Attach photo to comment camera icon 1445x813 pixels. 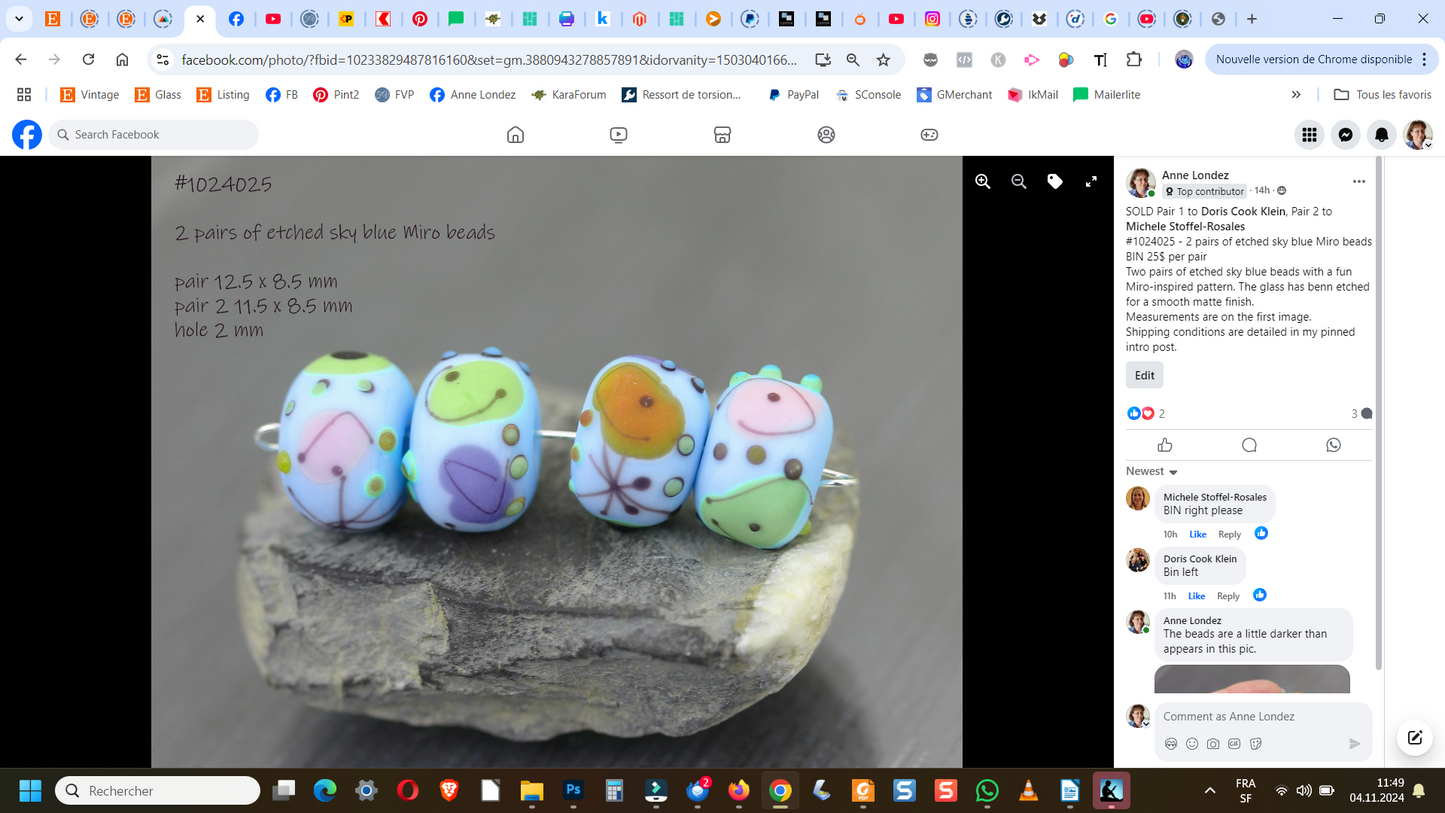coord(1213,744)
